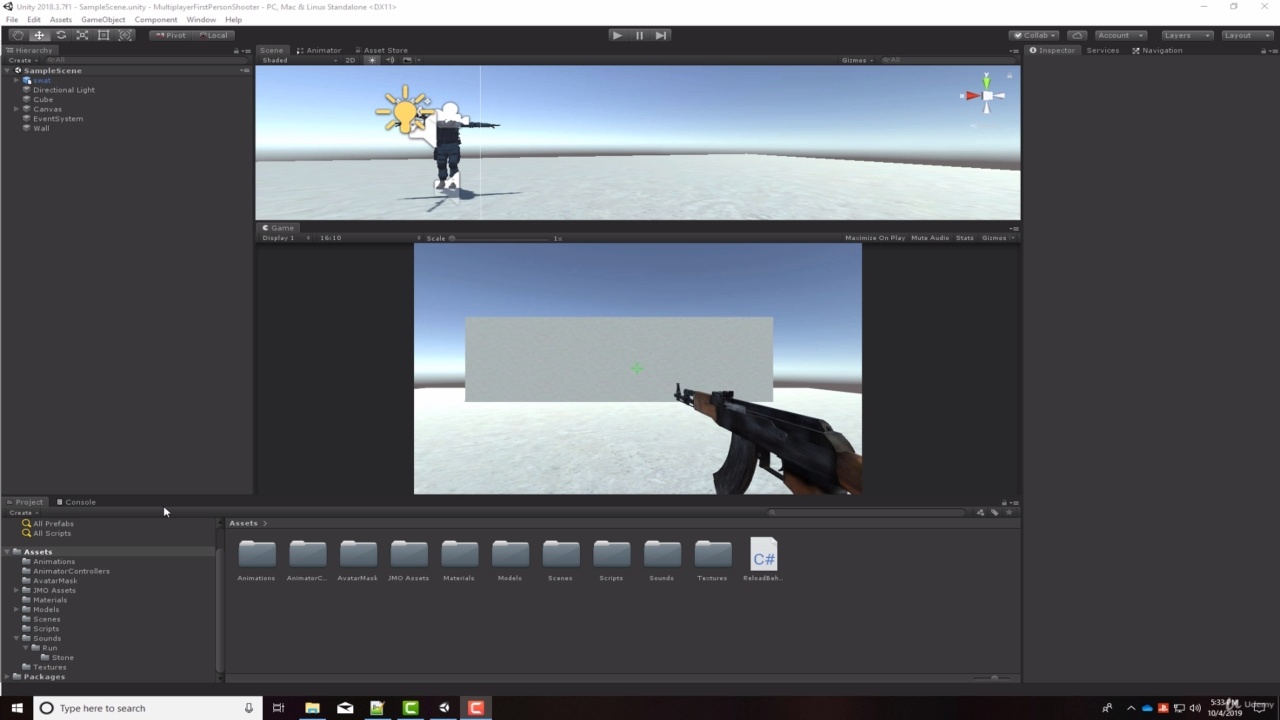Toggle scene audio in the Scene view toolbar

click(x=390, y=60)
